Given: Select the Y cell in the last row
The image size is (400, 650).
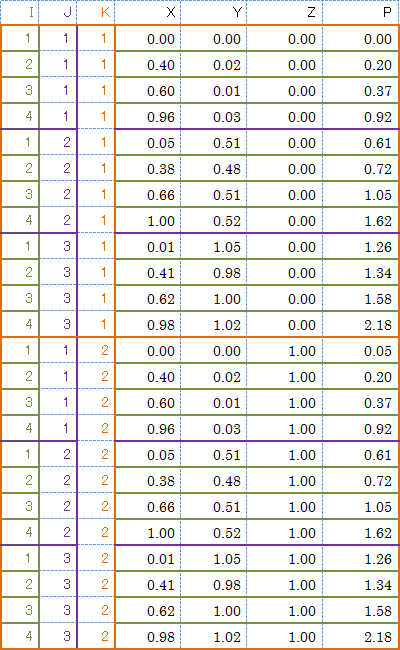Looking at the screenshot, I should coord(214,636).
